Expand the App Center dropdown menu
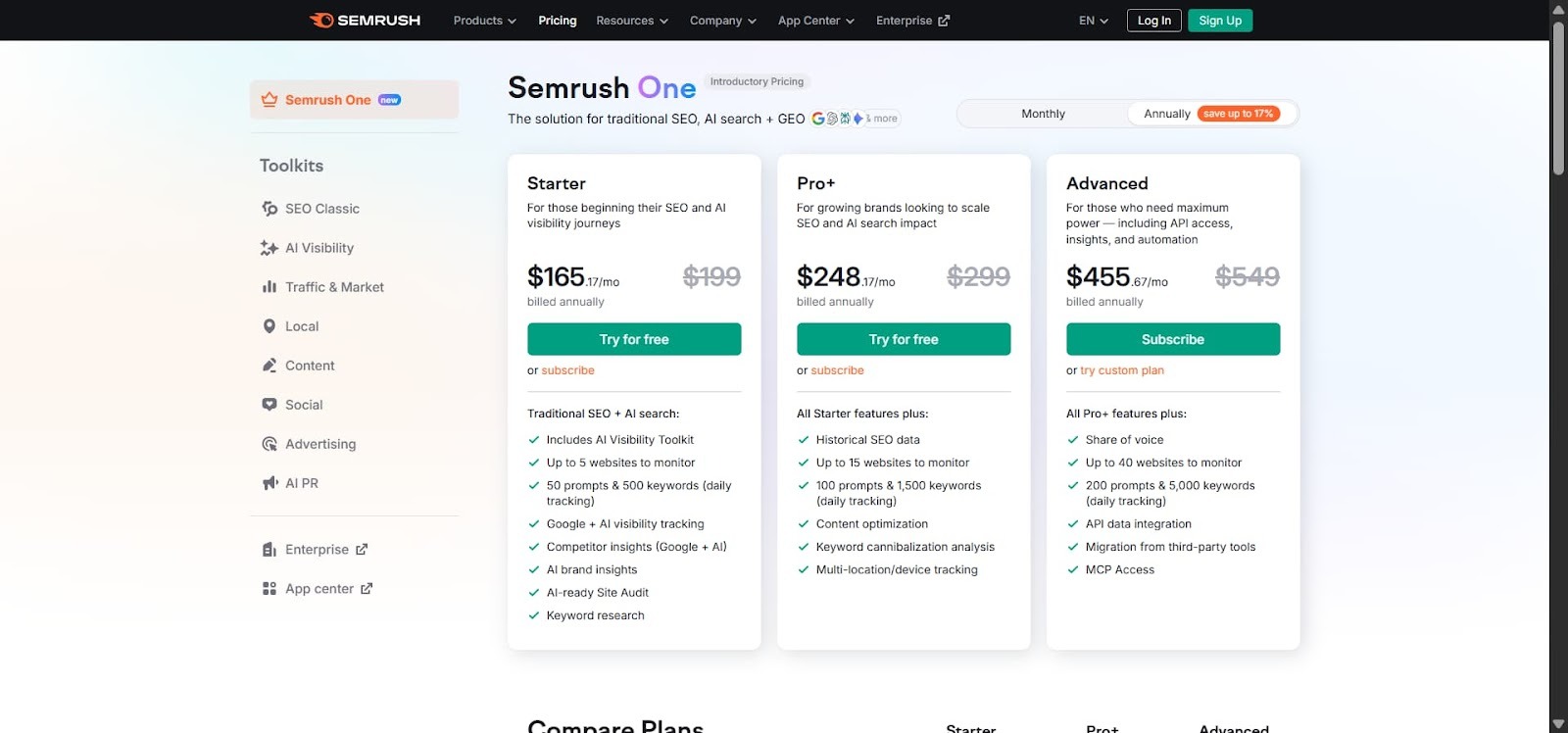This screenshot has width=1568, height=733. pyautogui.click(x=816, y=21)
